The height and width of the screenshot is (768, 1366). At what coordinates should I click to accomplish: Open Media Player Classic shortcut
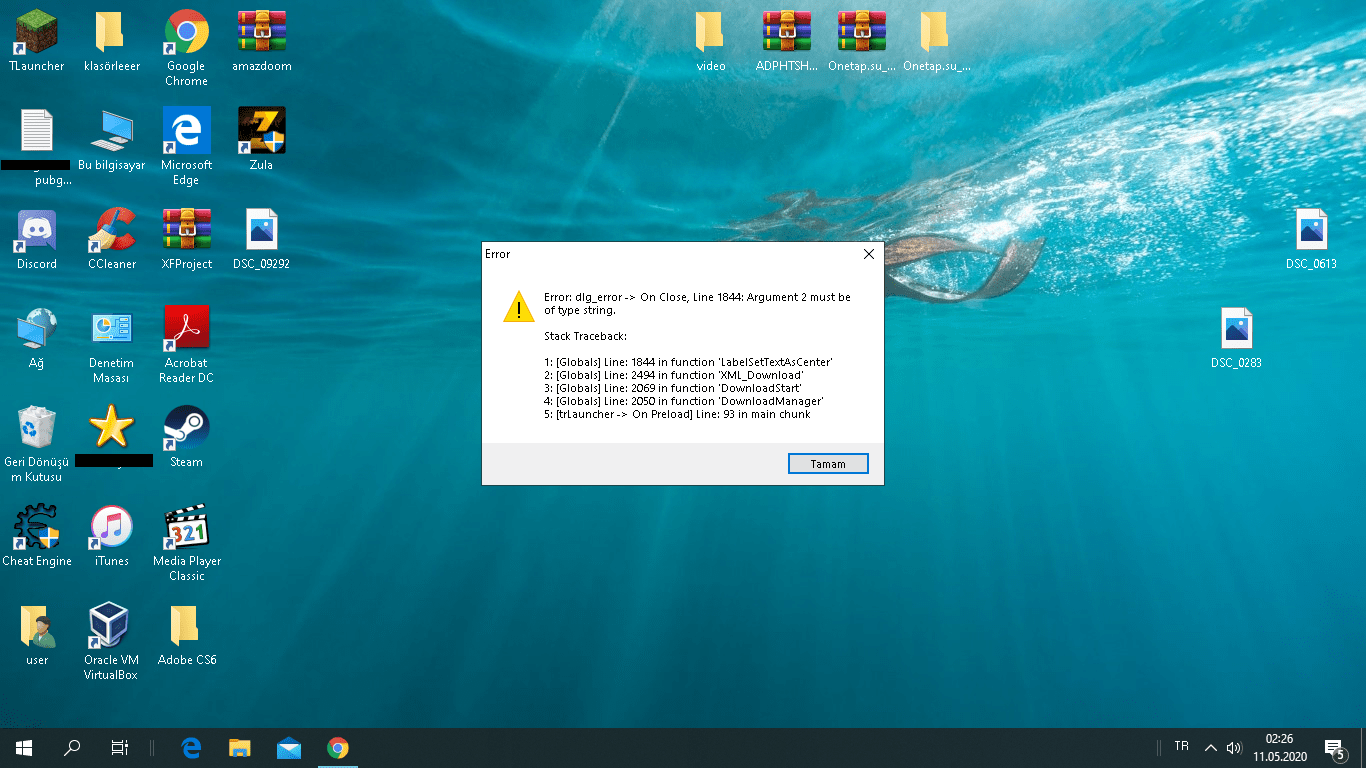click(x=186, y=543)
